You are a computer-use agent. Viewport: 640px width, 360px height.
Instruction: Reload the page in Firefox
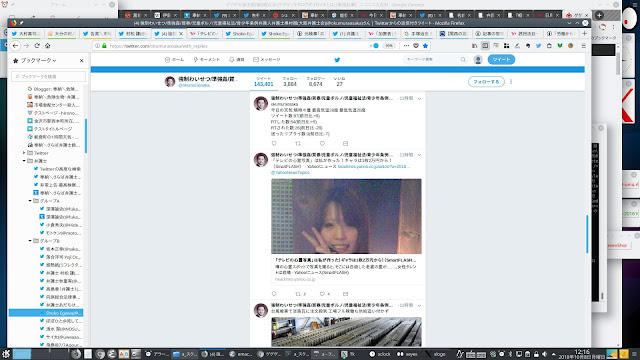[37, 46]
